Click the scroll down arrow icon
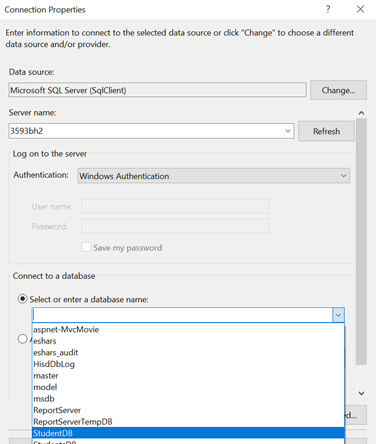Viewport: 376px width, 444px height. pos(361,393)
